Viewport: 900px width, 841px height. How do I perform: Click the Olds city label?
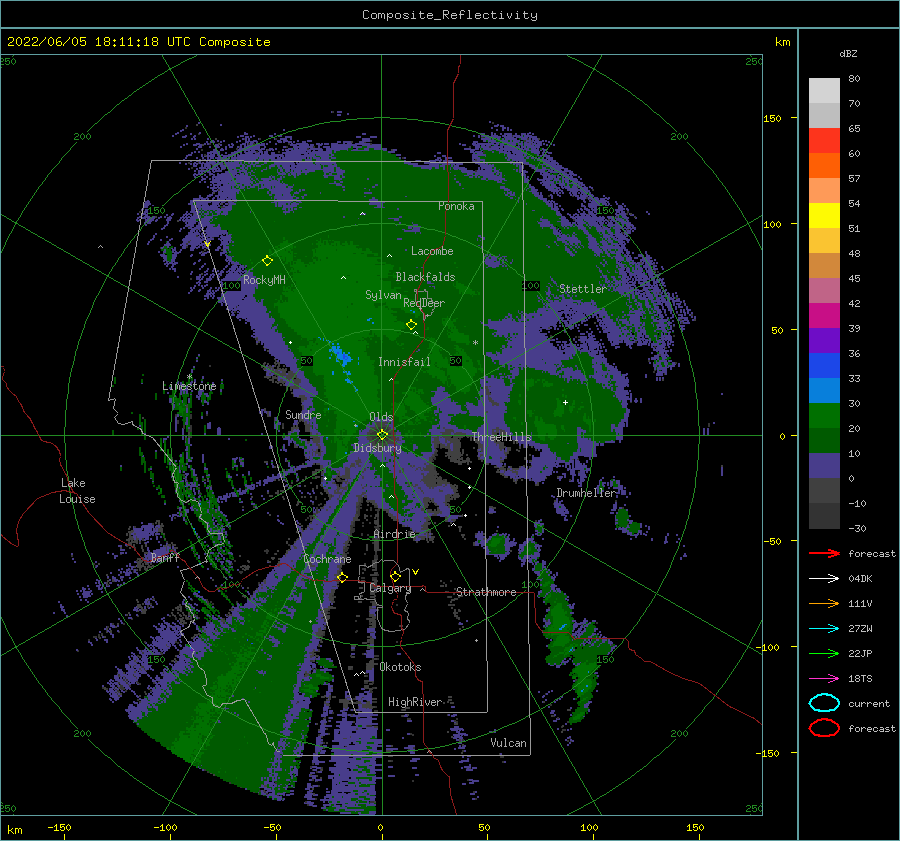tap(381, 417)
